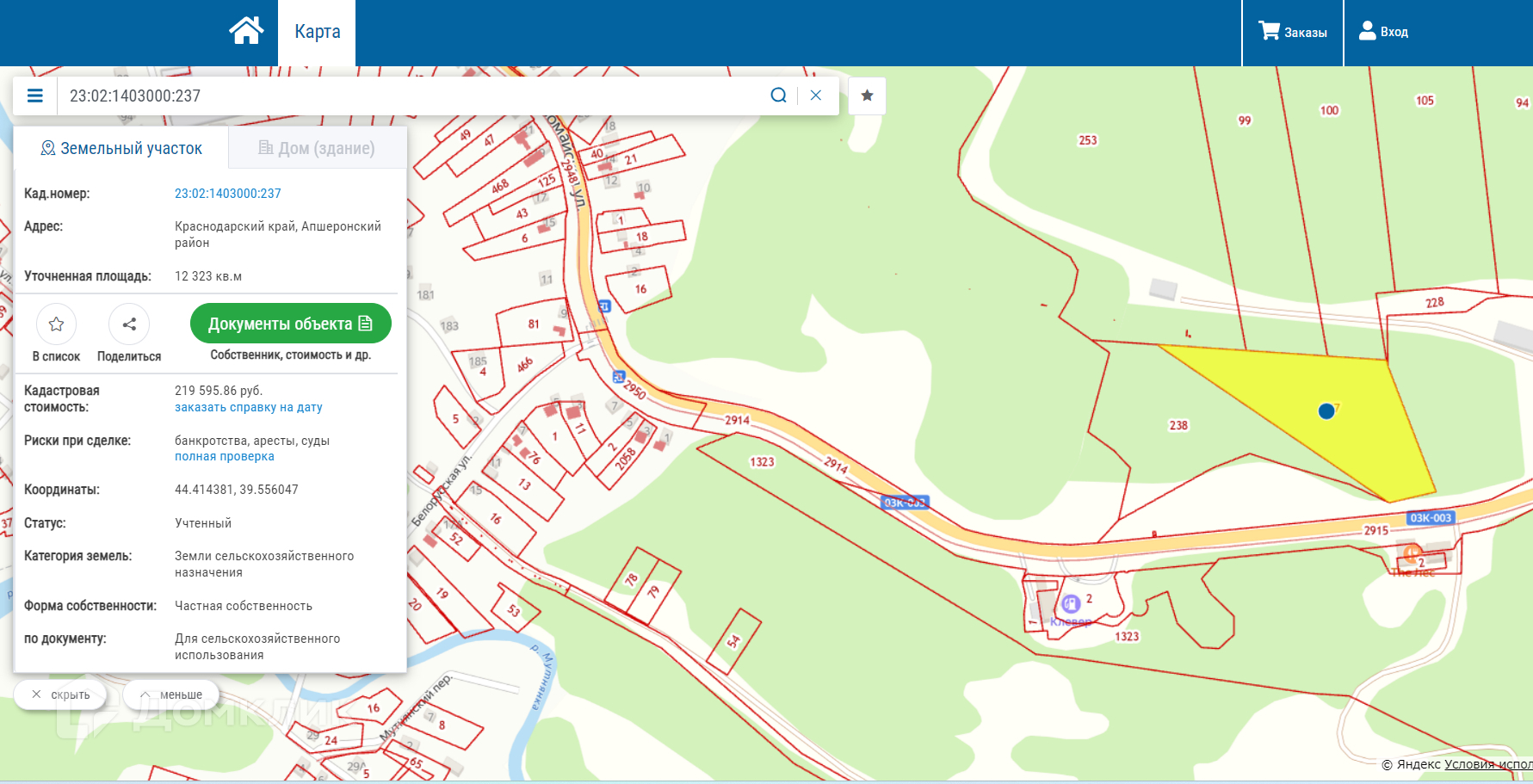
Task: Click the gas station icon near Клевер
Action: click(x=1071, y=603)
